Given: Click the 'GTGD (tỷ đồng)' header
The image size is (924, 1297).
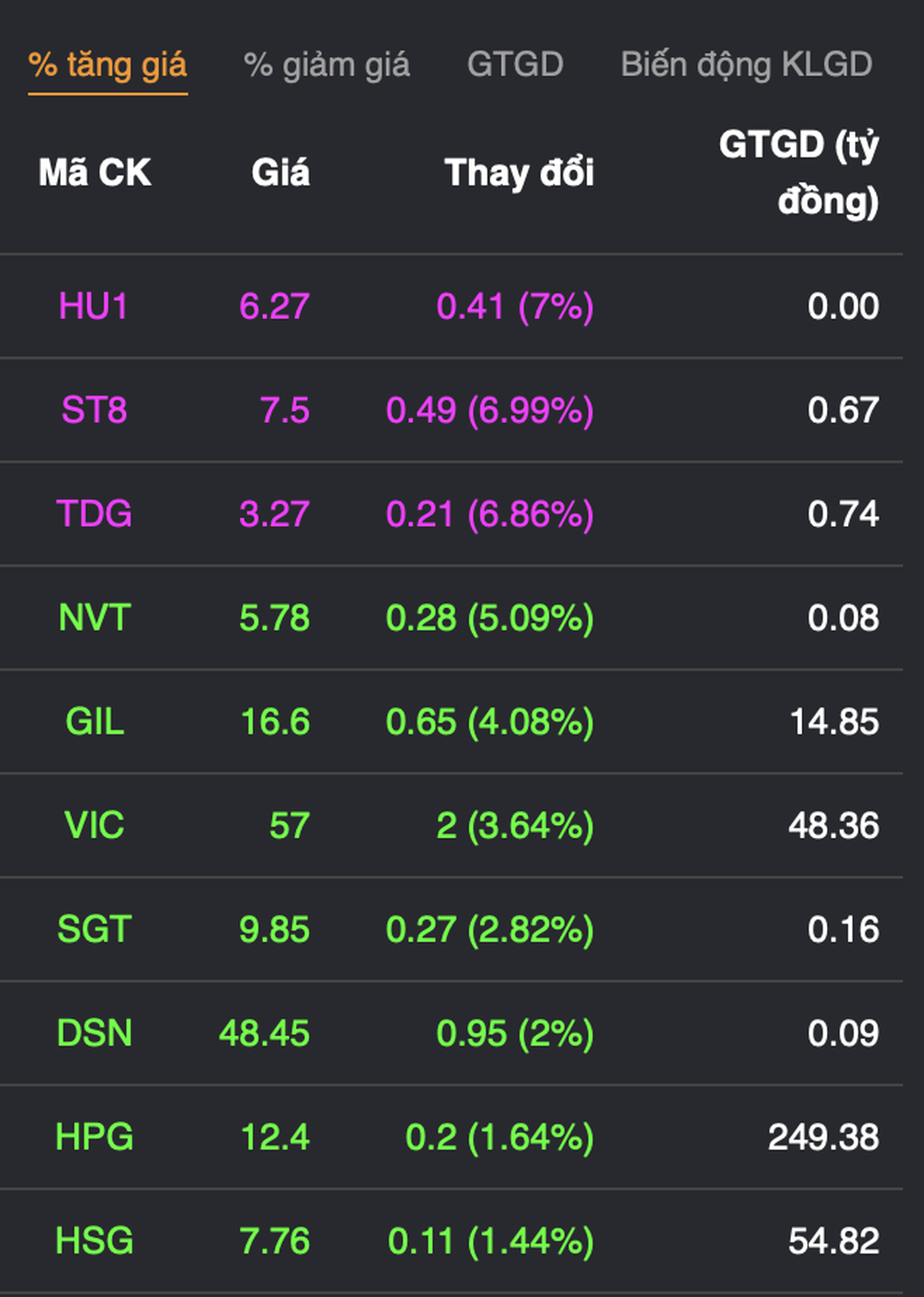Looking at the screenshot, I should (798, 172).
